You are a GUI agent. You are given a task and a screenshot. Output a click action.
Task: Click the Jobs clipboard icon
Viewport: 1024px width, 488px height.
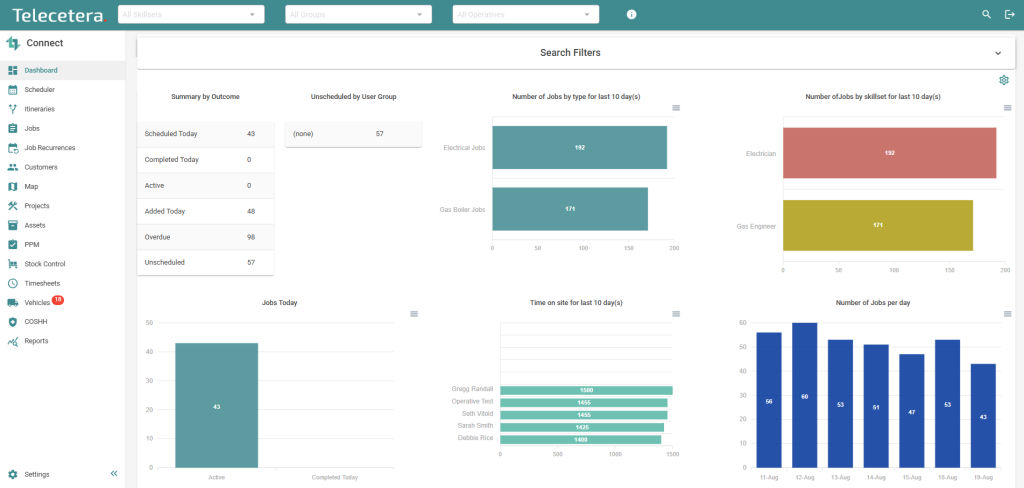pos(12,129)
